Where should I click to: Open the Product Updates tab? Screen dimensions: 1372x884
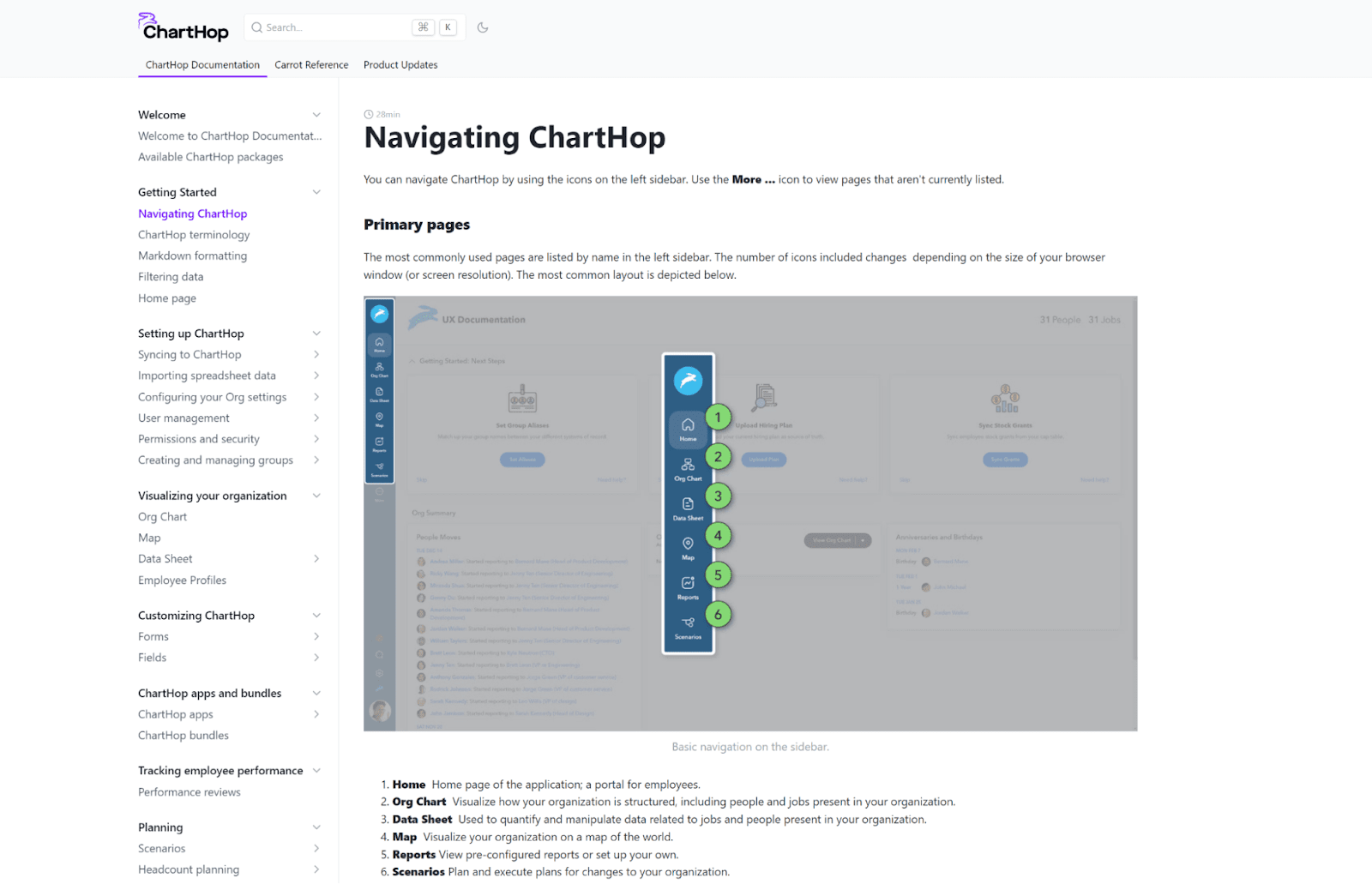point(400,64)
